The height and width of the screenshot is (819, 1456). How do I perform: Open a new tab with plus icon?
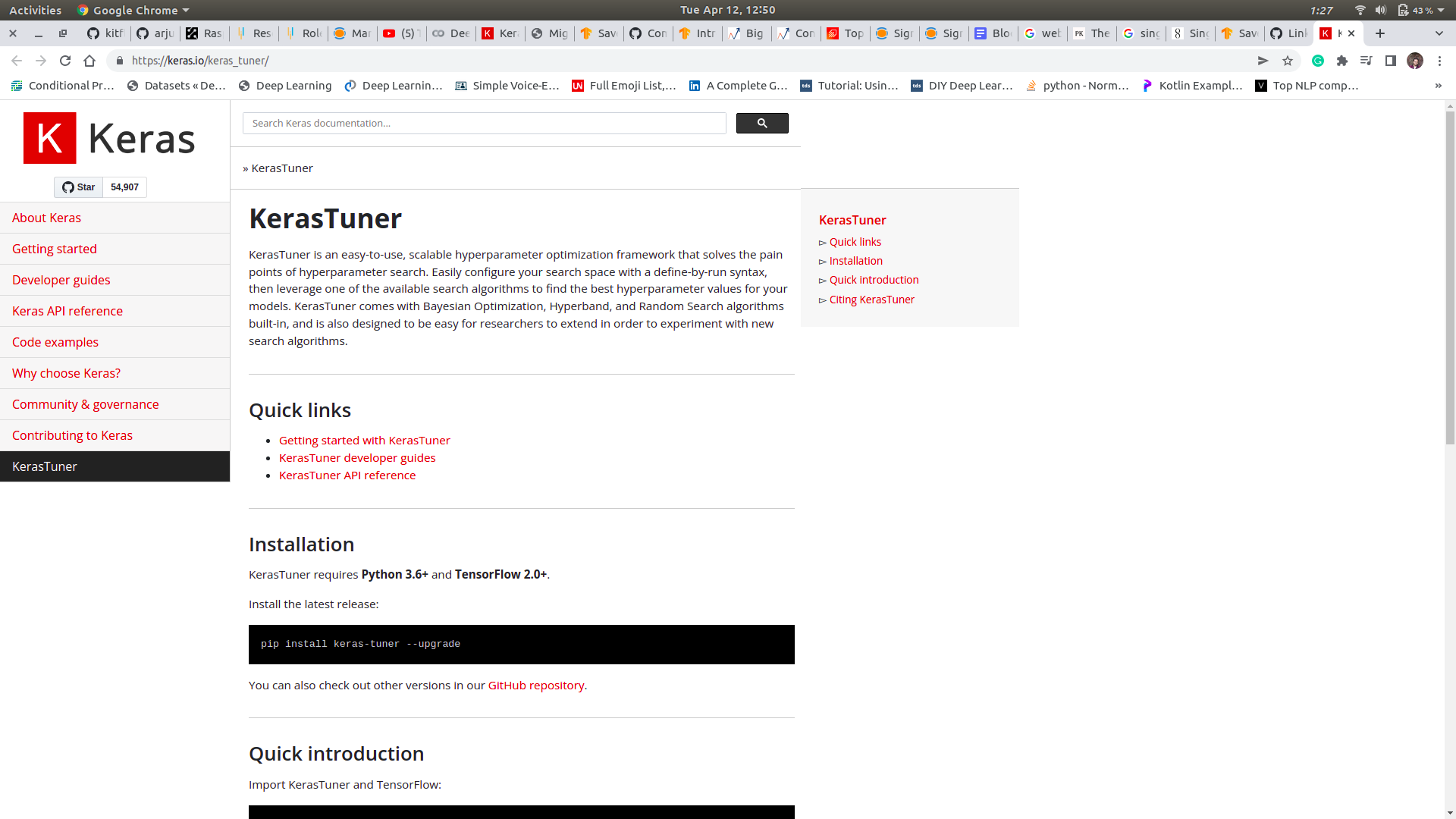tap(1380, 33)
